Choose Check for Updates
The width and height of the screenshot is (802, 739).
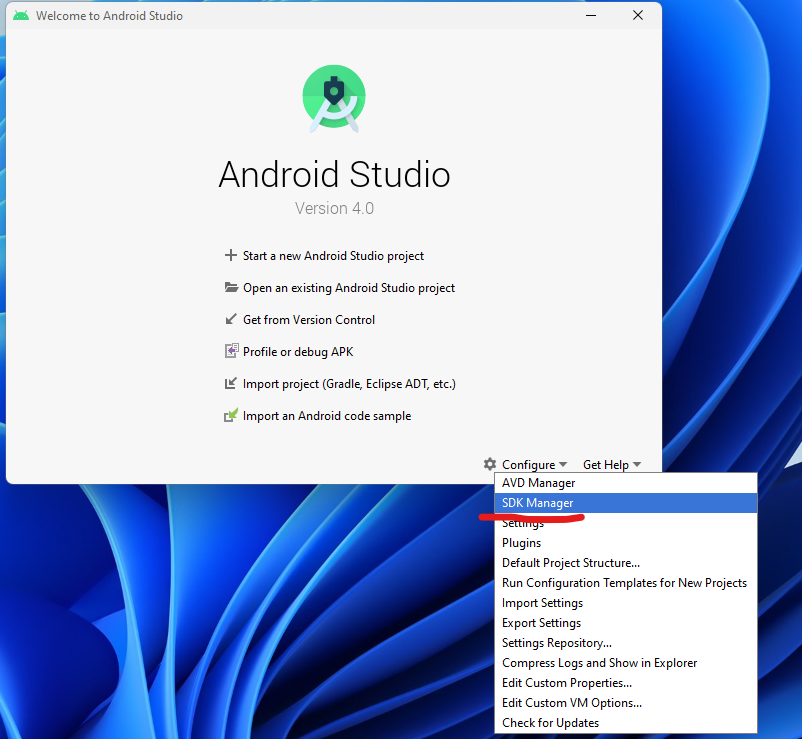point(550,723)
